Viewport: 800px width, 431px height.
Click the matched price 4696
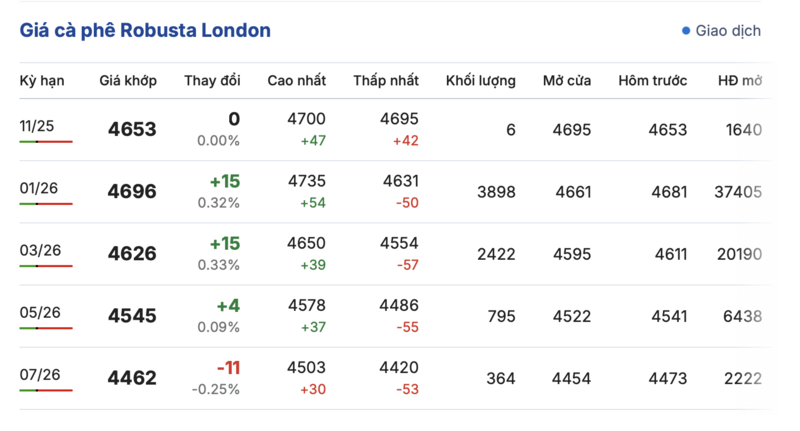[x=132, y=192]
